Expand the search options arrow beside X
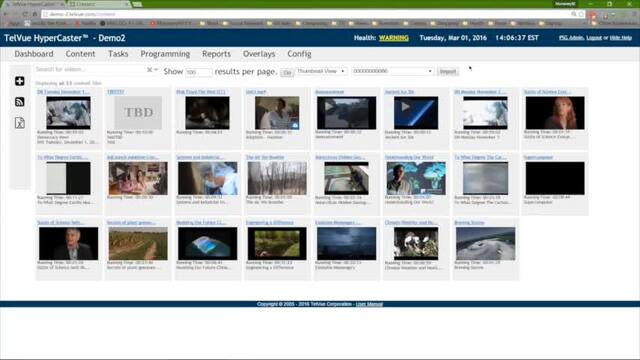640x360 pixels. [156, 70]
